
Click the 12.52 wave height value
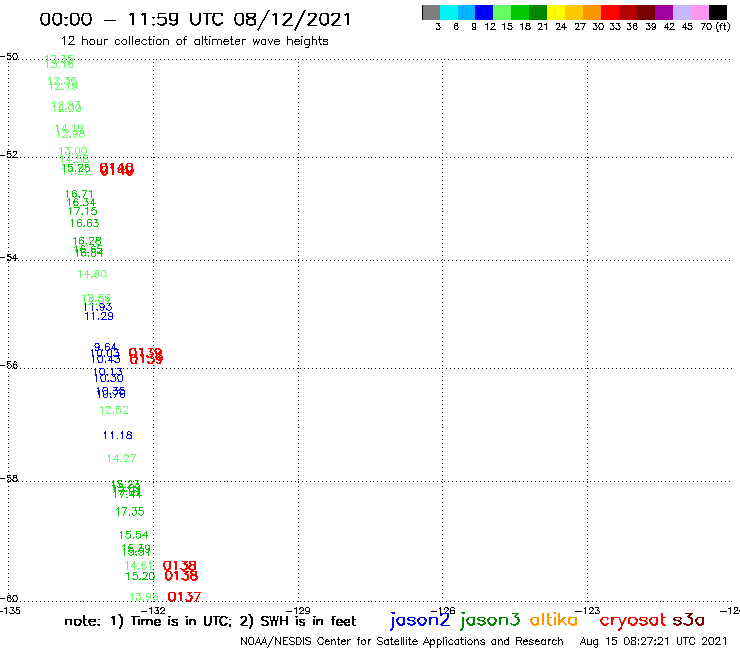[114, 410]
